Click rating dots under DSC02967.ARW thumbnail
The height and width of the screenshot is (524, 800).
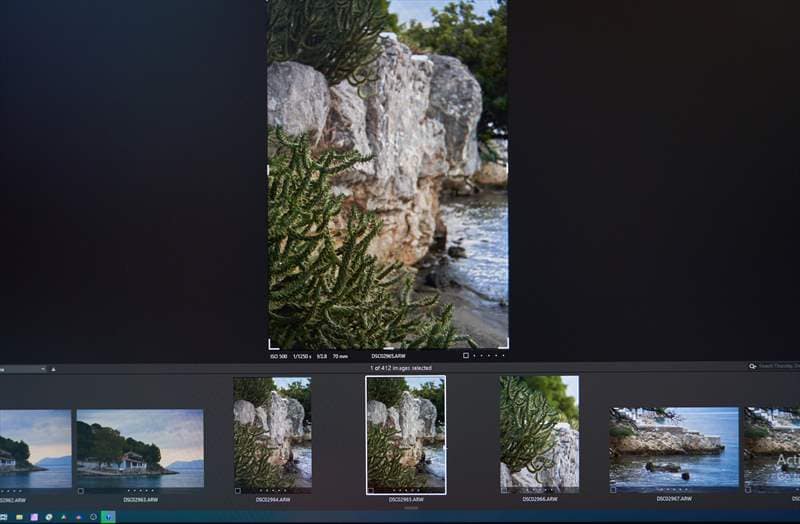tap(673, 490)
